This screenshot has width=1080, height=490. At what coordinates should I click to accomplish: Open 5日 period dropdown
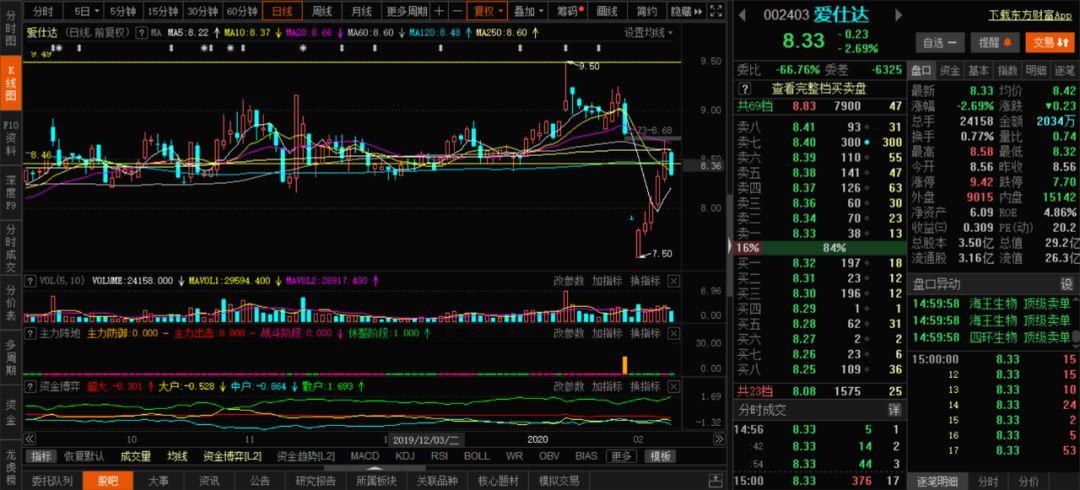point(85,11)
